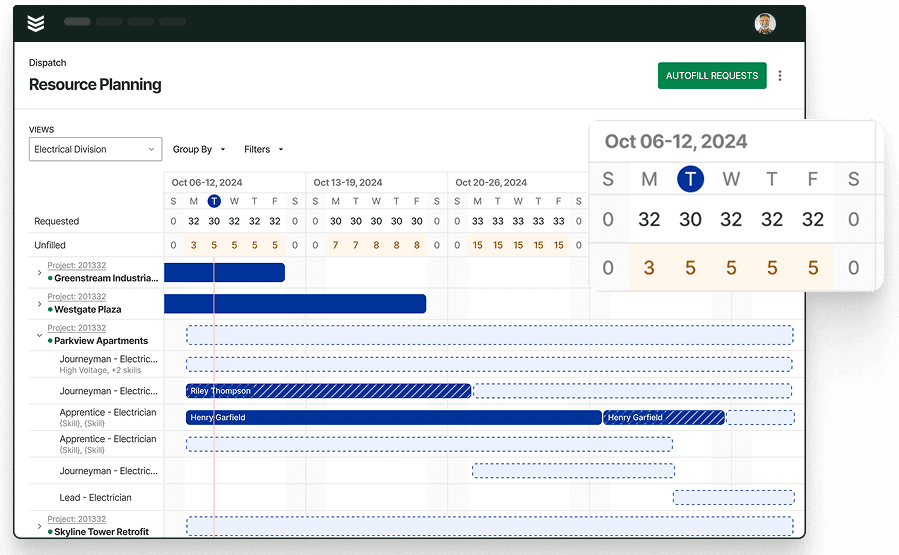This screenshot has width=899, height=555.
Task: Click the stacked layers app logo
Action: pos(36,23)
